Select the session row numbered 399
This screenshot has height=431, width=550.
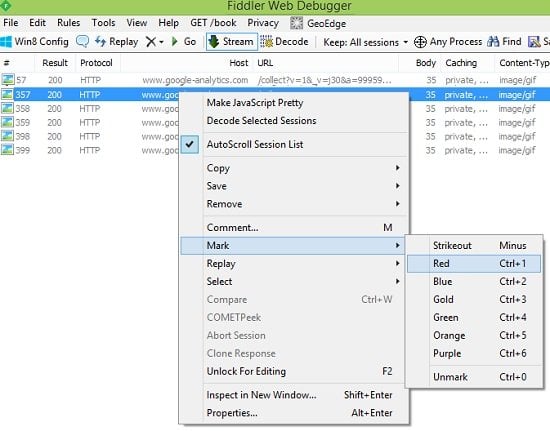[x=275, y=150]
